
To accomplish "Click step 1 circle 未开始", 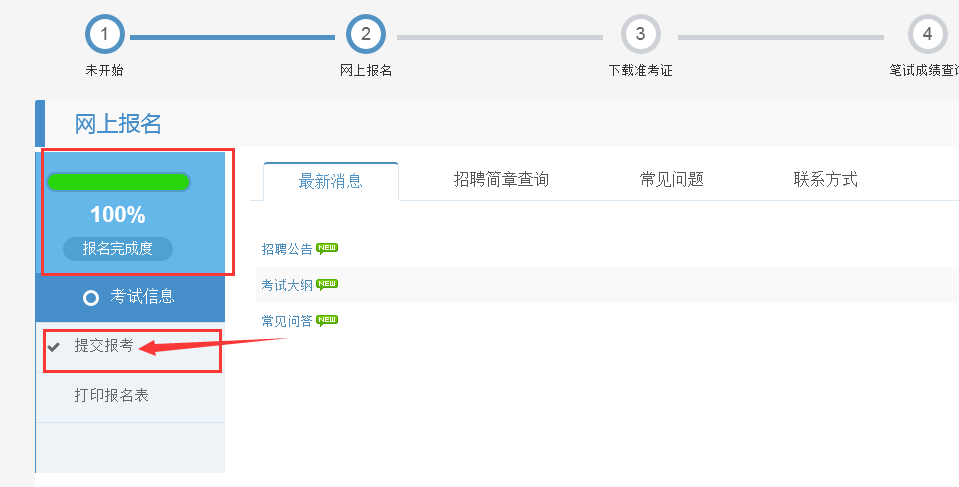I will pyautogui.click(x=105, y=34).
